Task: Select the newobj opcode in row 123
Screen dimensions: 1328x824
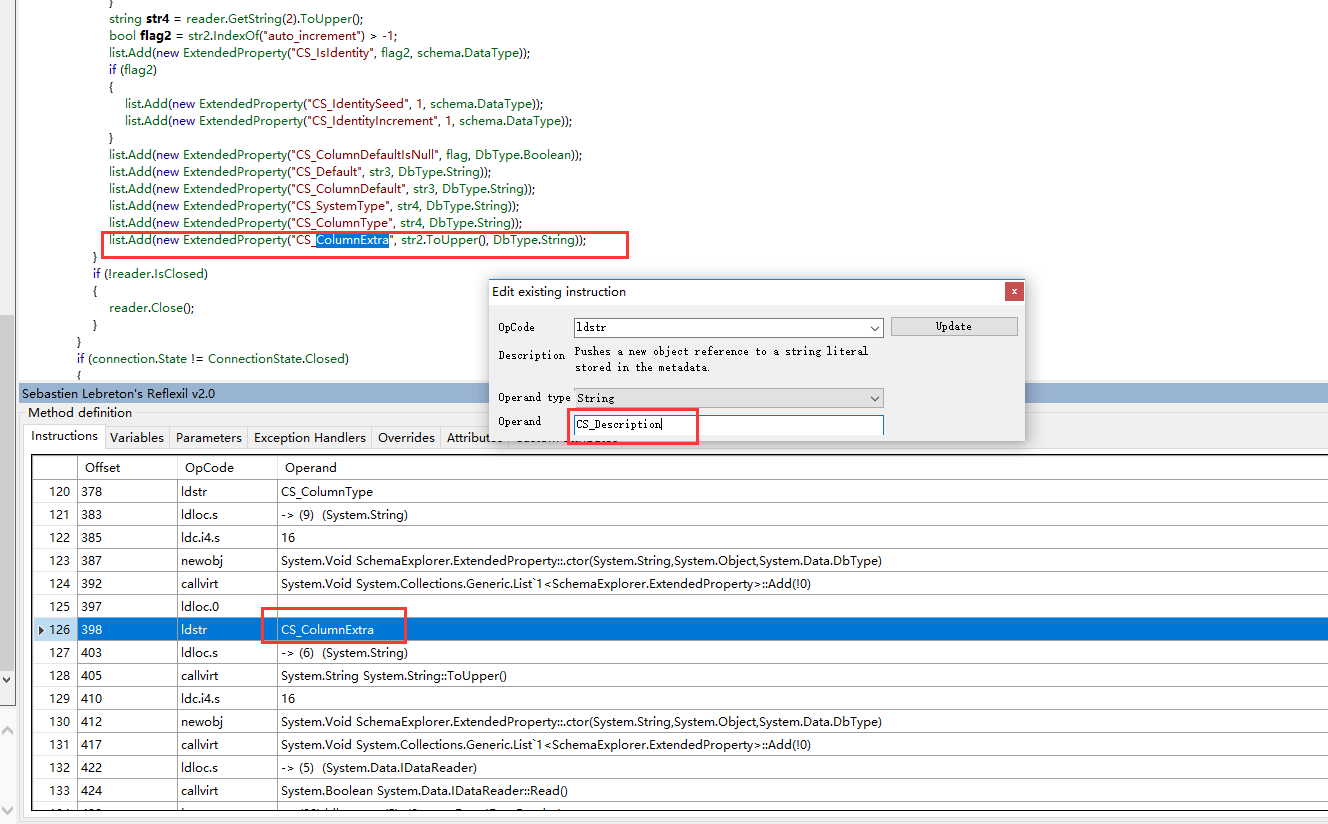Action: point(228,561)
